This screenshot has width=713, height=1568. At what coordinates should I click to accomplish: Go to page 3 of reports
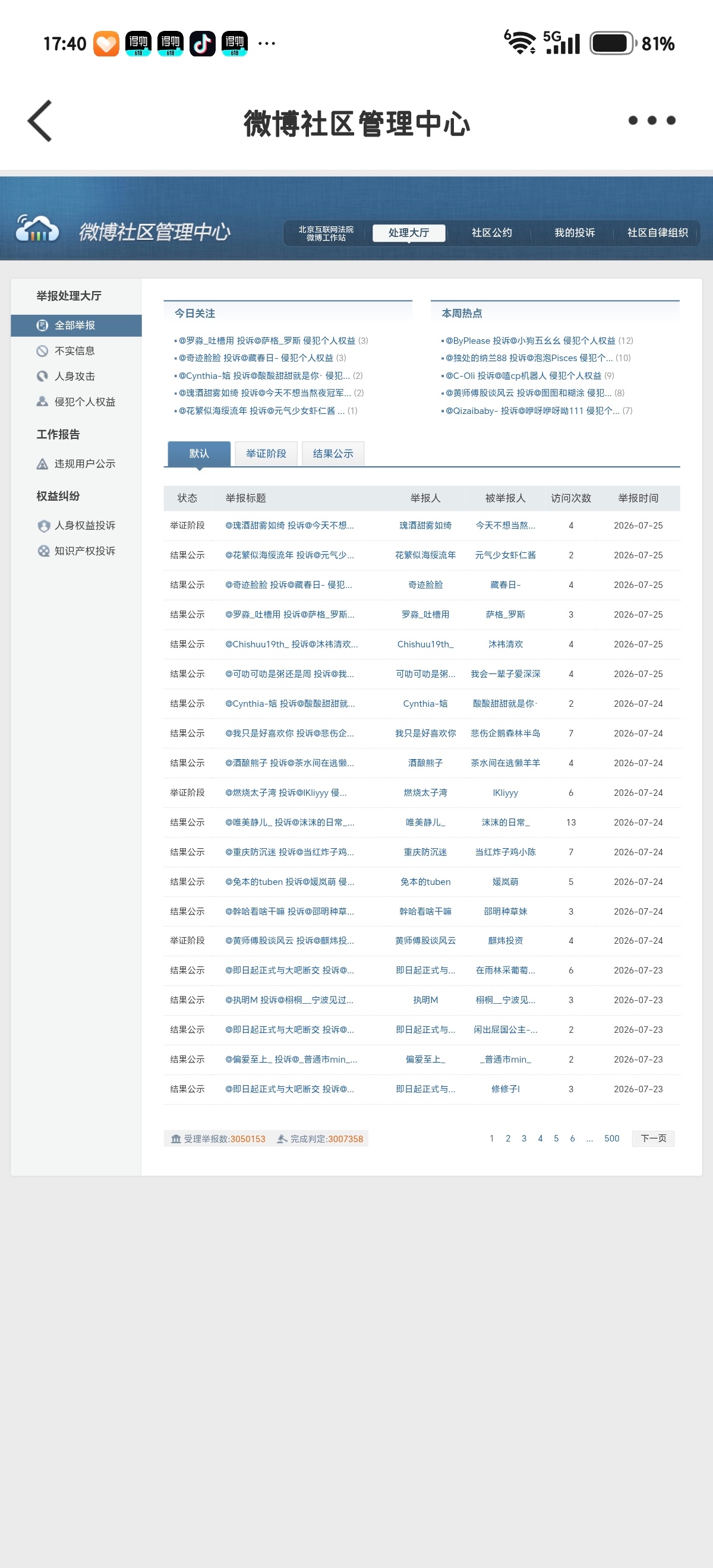pyautogui.click(x=523, y=1139)
